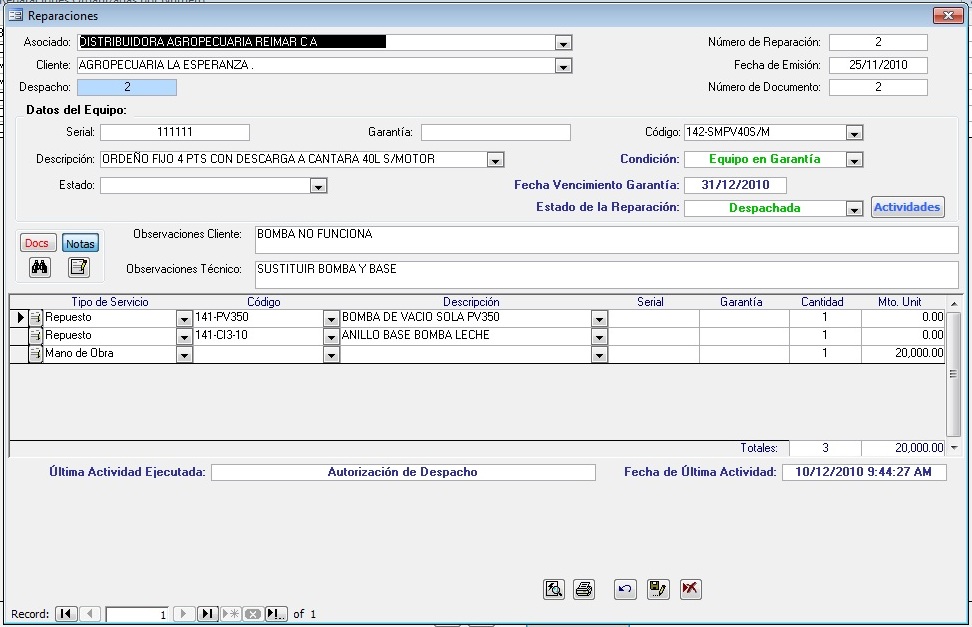Close the Reparaciones window
This screenshot has height=627, width=972.
948,16
